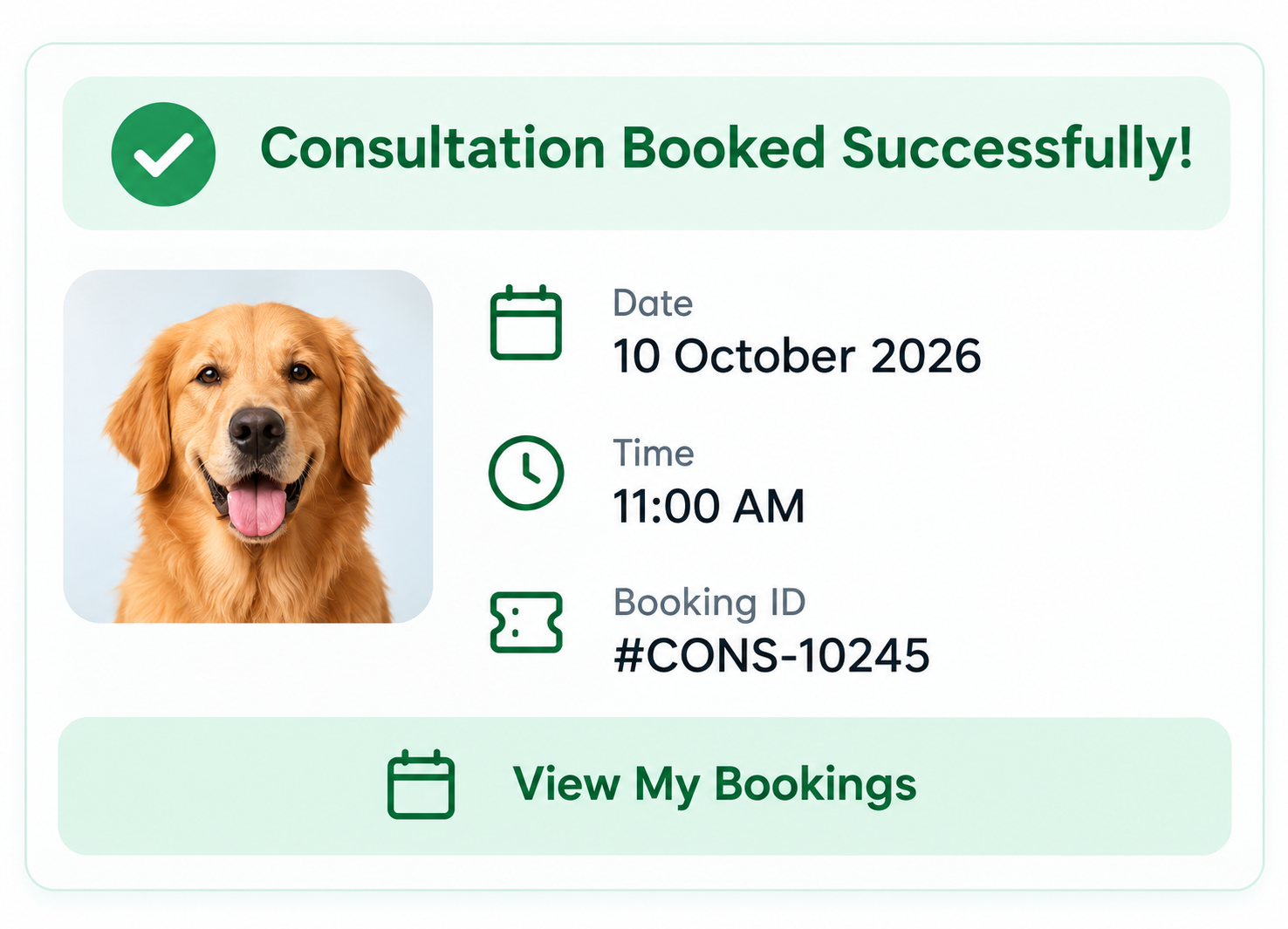Click the year 2026 in date
The width and height of the screenshot is (1288, 929).
926,356
